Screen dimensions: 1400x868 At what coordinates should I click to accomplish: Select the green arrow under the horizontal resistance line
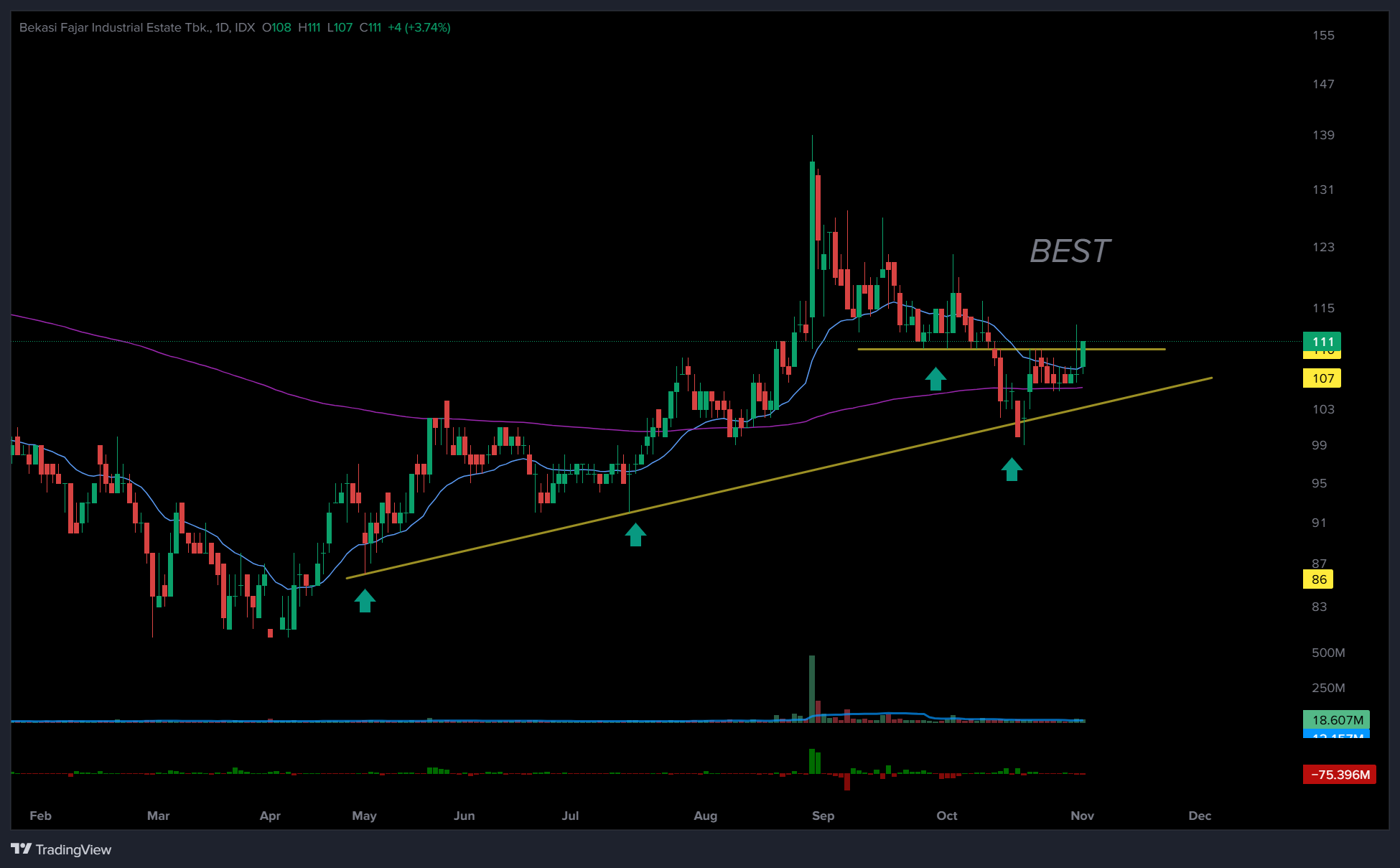pyautogui.click(x=935, y=378)
